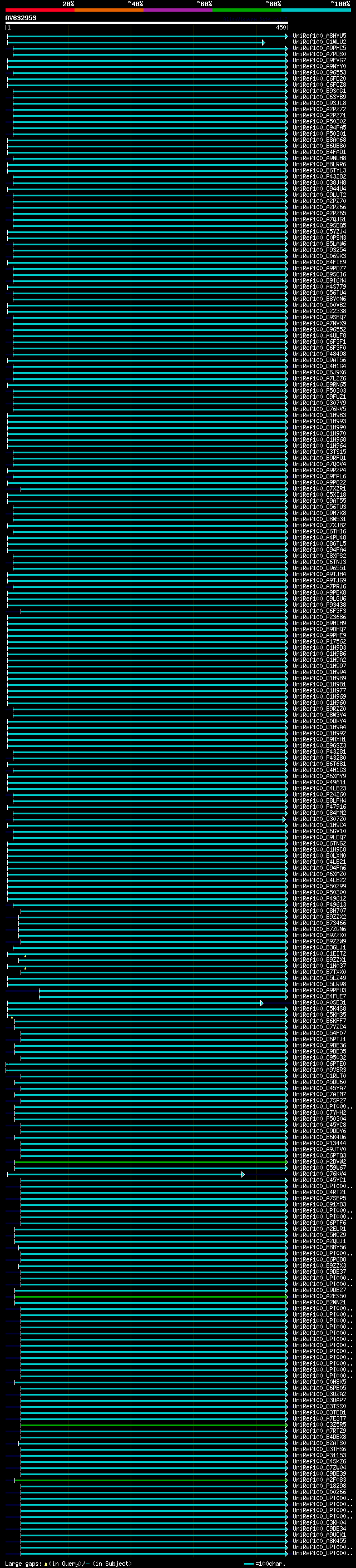Open hit UniRef100_A8HYU5
Viewport: 356px width, 1568px height.
(x=319, y=36)
